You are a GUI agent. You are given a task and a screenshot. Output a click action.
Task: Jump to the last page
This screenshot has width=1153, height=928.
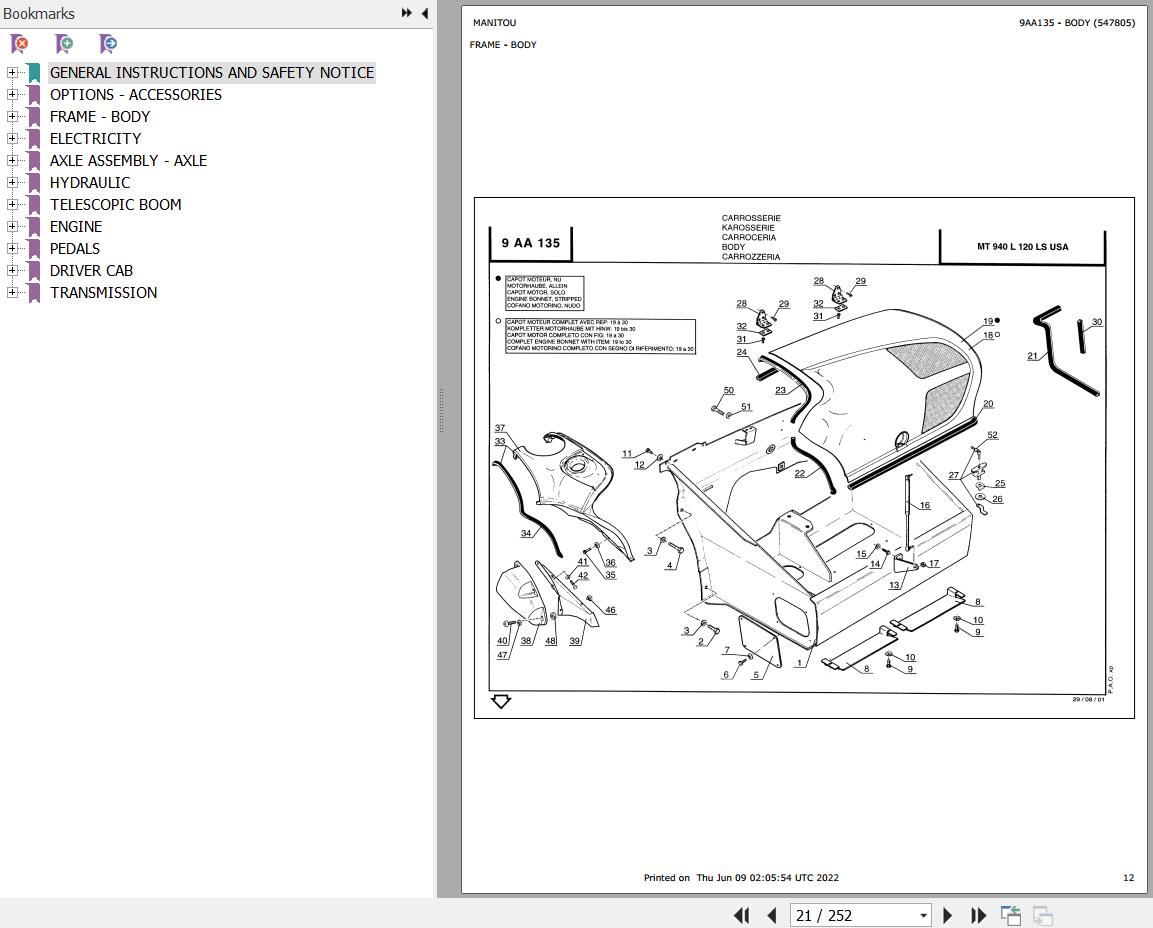coord(978,915)
